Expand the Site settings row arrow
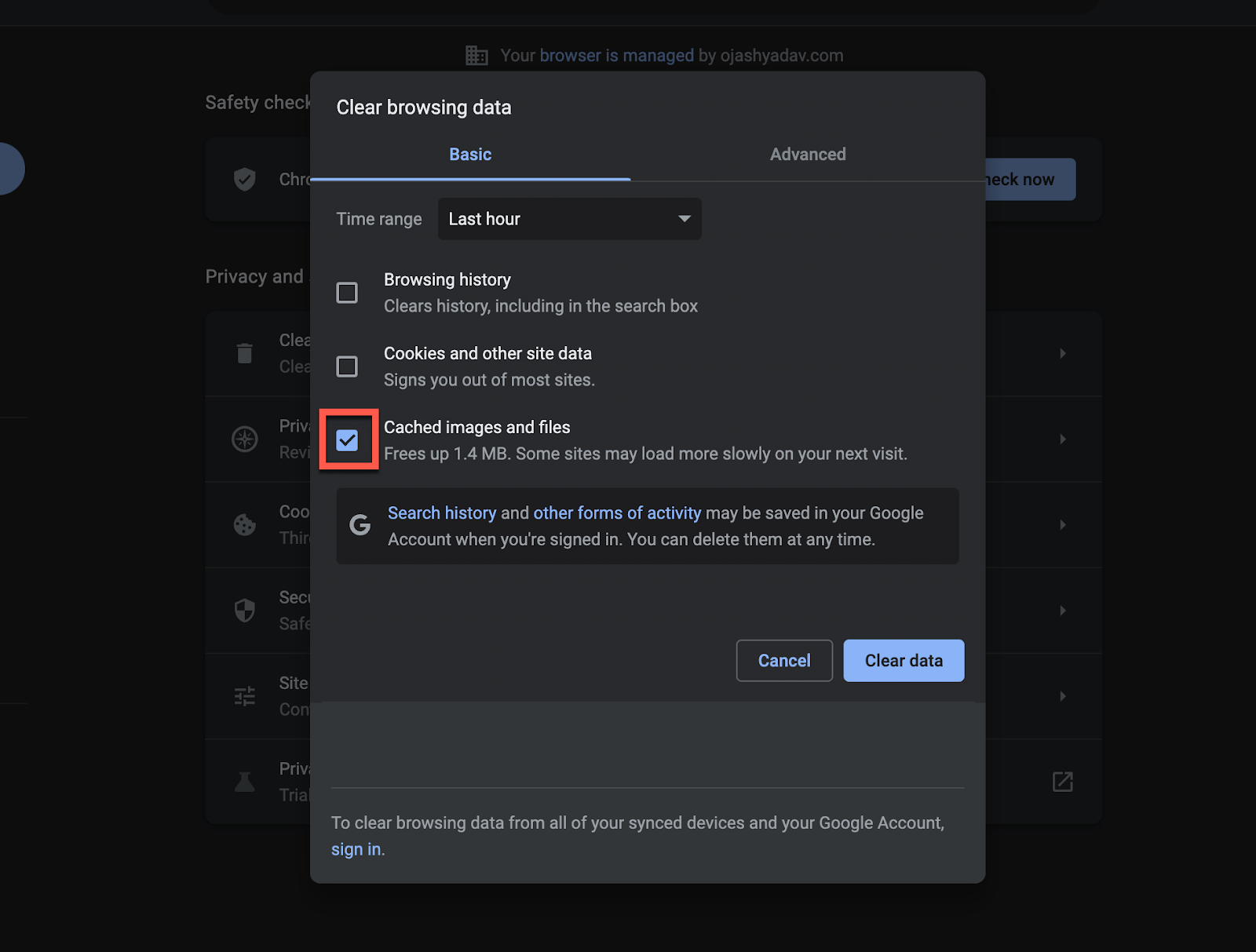1256x952 pixels. point(1062,696)
